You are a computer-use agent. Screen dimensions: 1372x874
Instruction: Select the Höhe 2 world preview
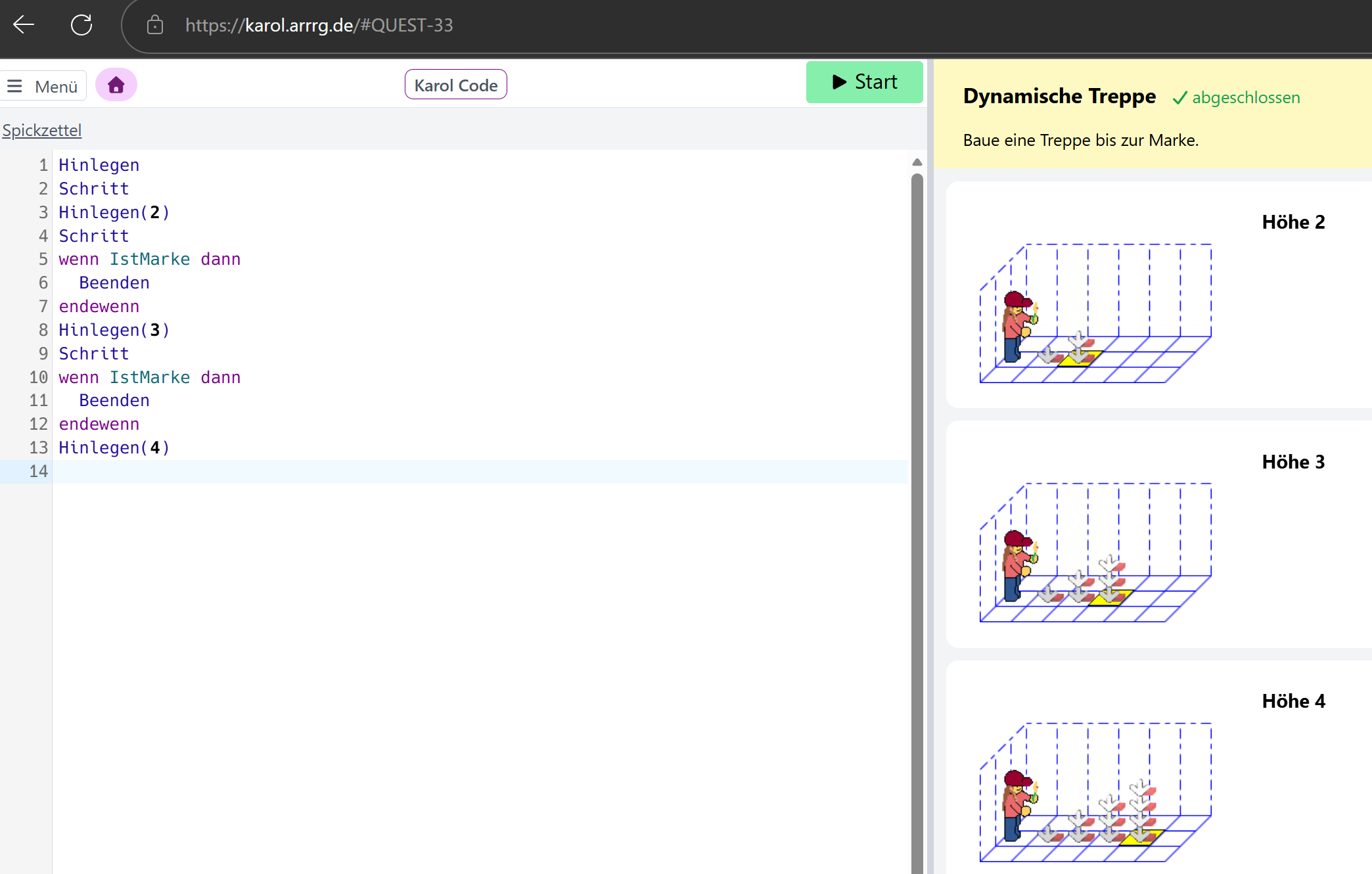(1159, 294)
